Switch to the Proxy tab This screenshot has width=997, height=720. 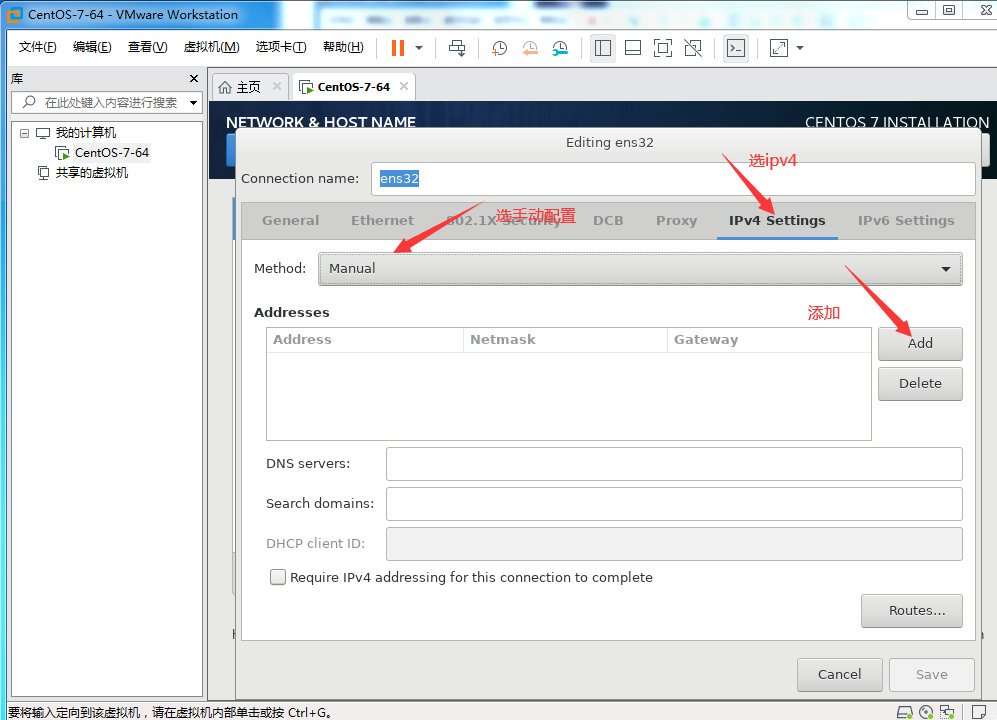click(x=677, y=221)
